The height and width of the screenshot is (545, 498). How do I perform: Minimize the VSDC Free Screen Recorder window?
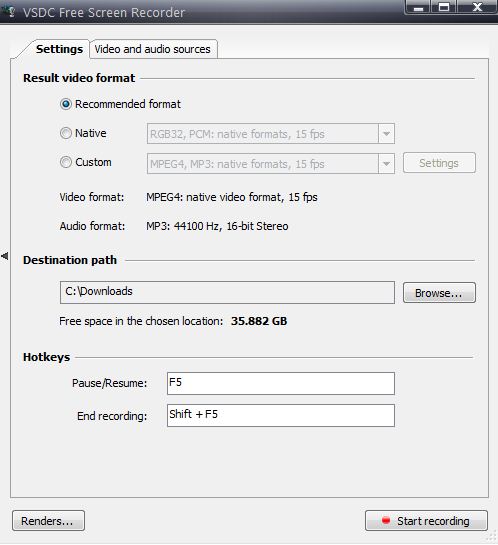(x=418, y=7)
